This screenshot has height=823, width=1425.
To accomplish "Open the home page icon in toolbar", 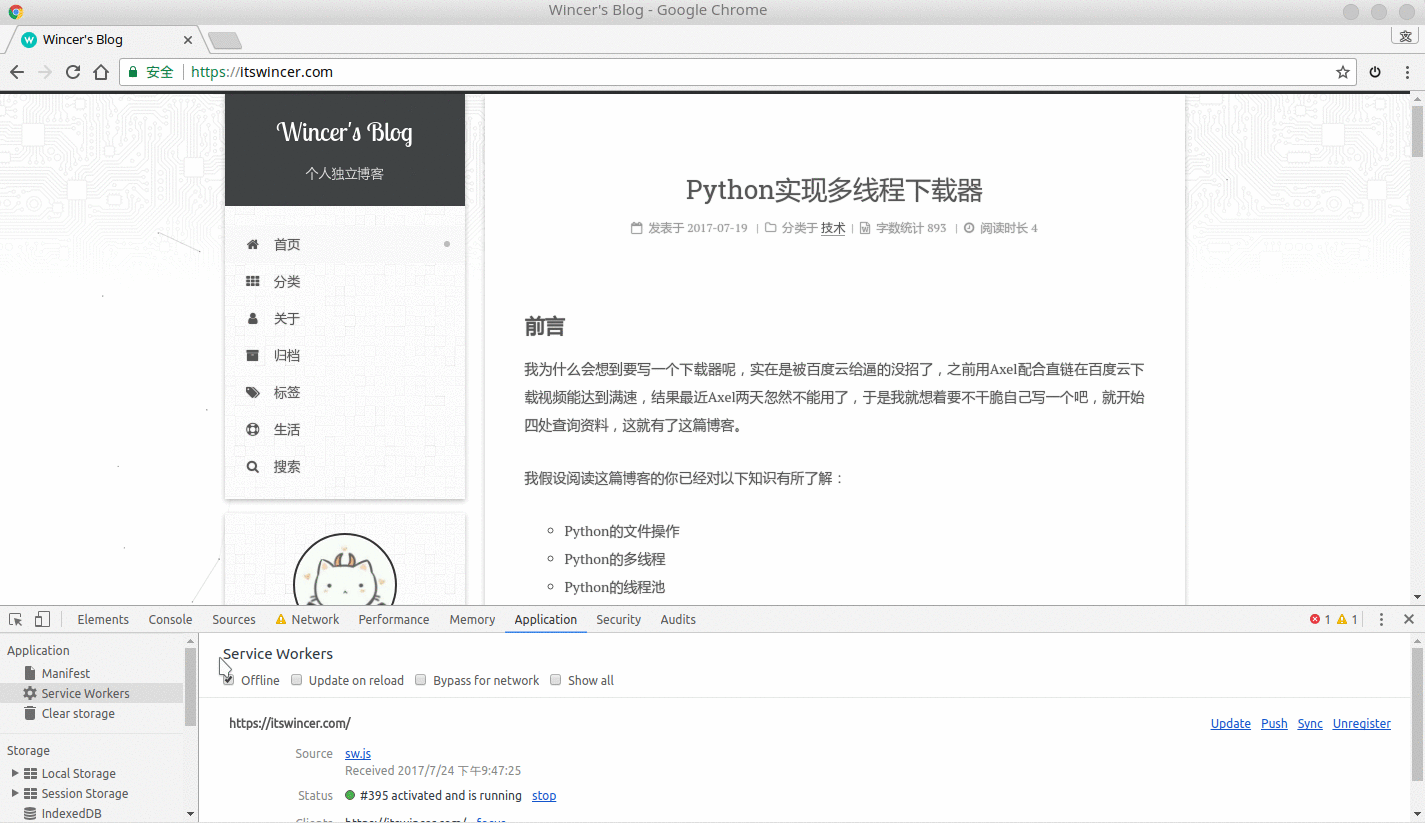I will tap(101, 72).
